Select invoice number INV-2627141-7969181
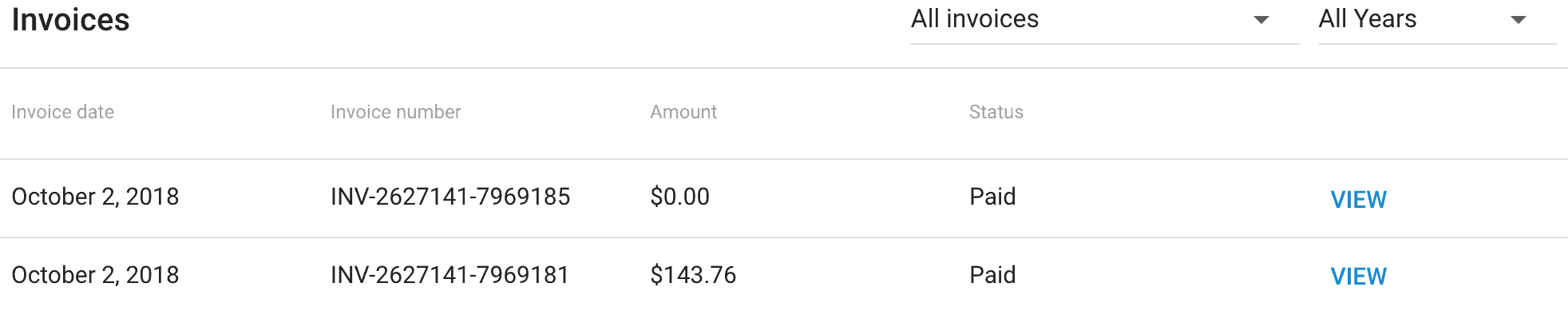Screen dimensions: 1568x315 pyautogui.click(x=449, y=275)
